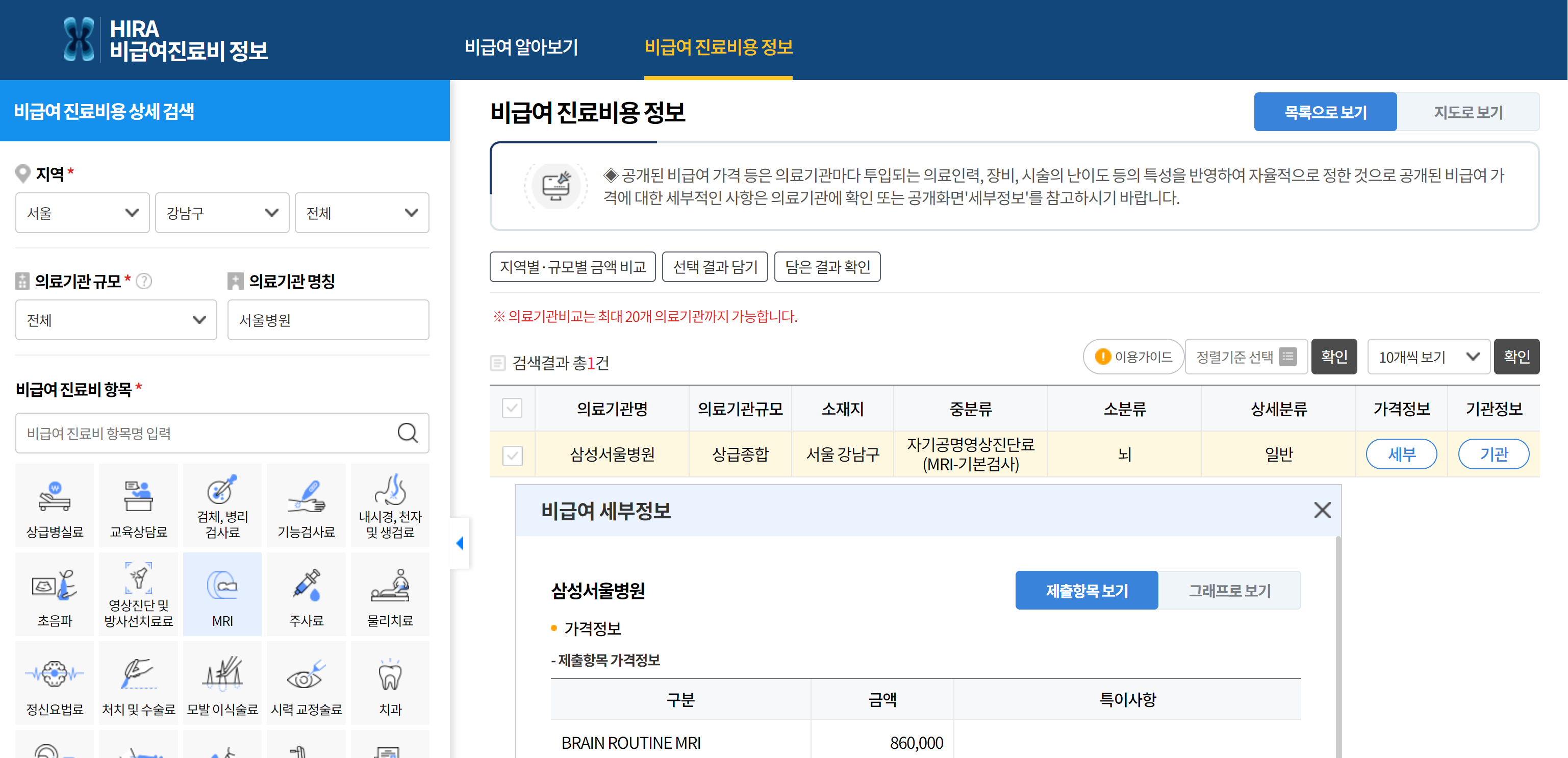Select the 내시경, 천자 및 생검료 icon
This screenshot has height=758, width=1568.
[x=390, y=506]
